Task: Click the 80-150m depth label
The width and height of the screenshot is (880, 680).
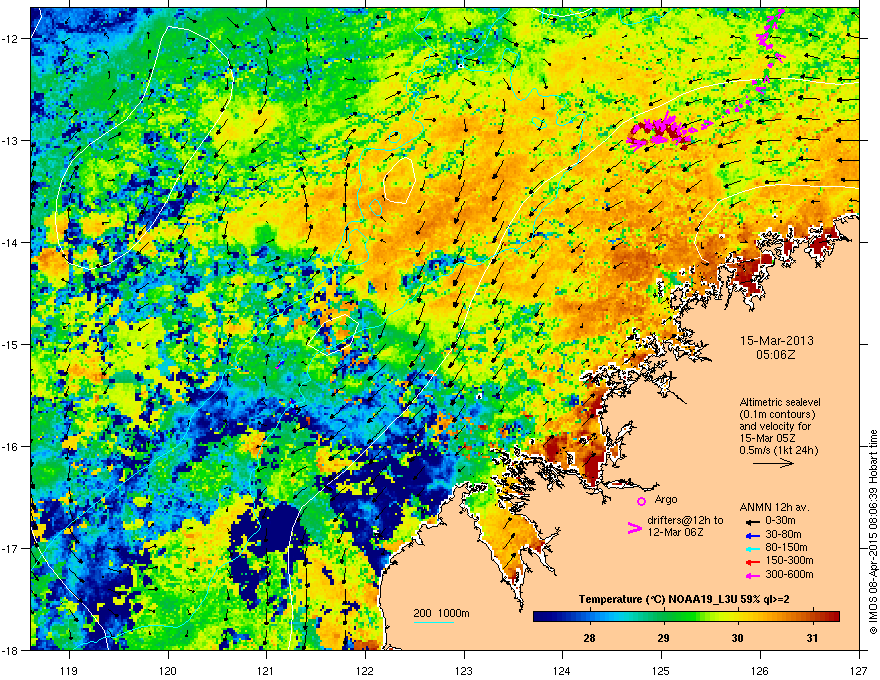Action: point(786,548)
